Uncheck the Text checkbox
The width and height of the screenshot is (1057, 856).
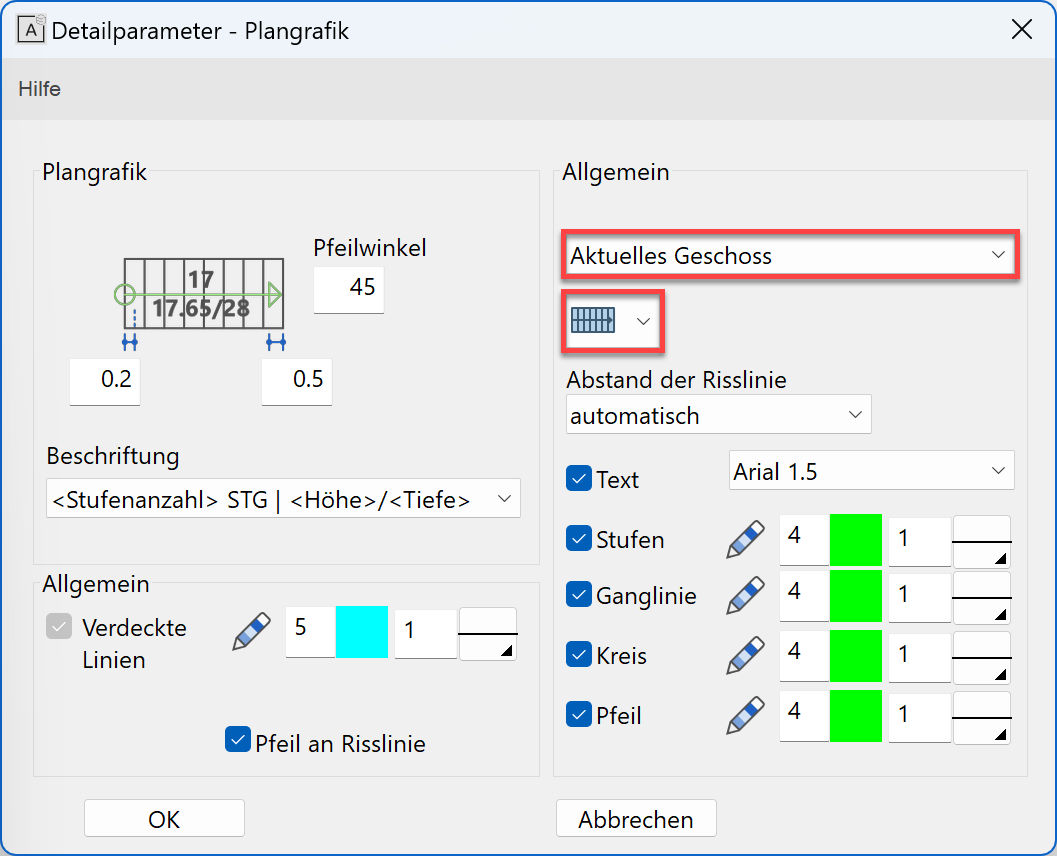pos(579,478)
